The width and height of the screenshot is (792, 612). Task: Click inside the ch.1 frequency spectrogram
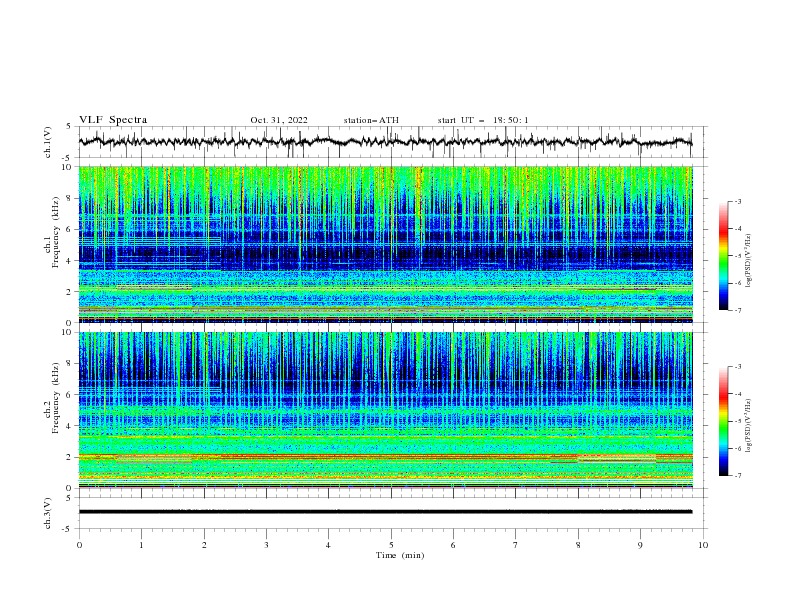click(x=385, y=244)
